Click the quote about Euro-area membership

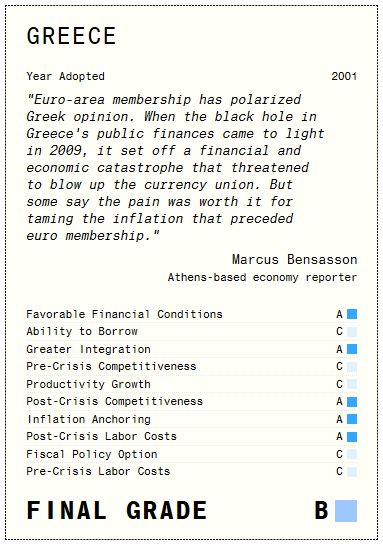click(176, 168)
